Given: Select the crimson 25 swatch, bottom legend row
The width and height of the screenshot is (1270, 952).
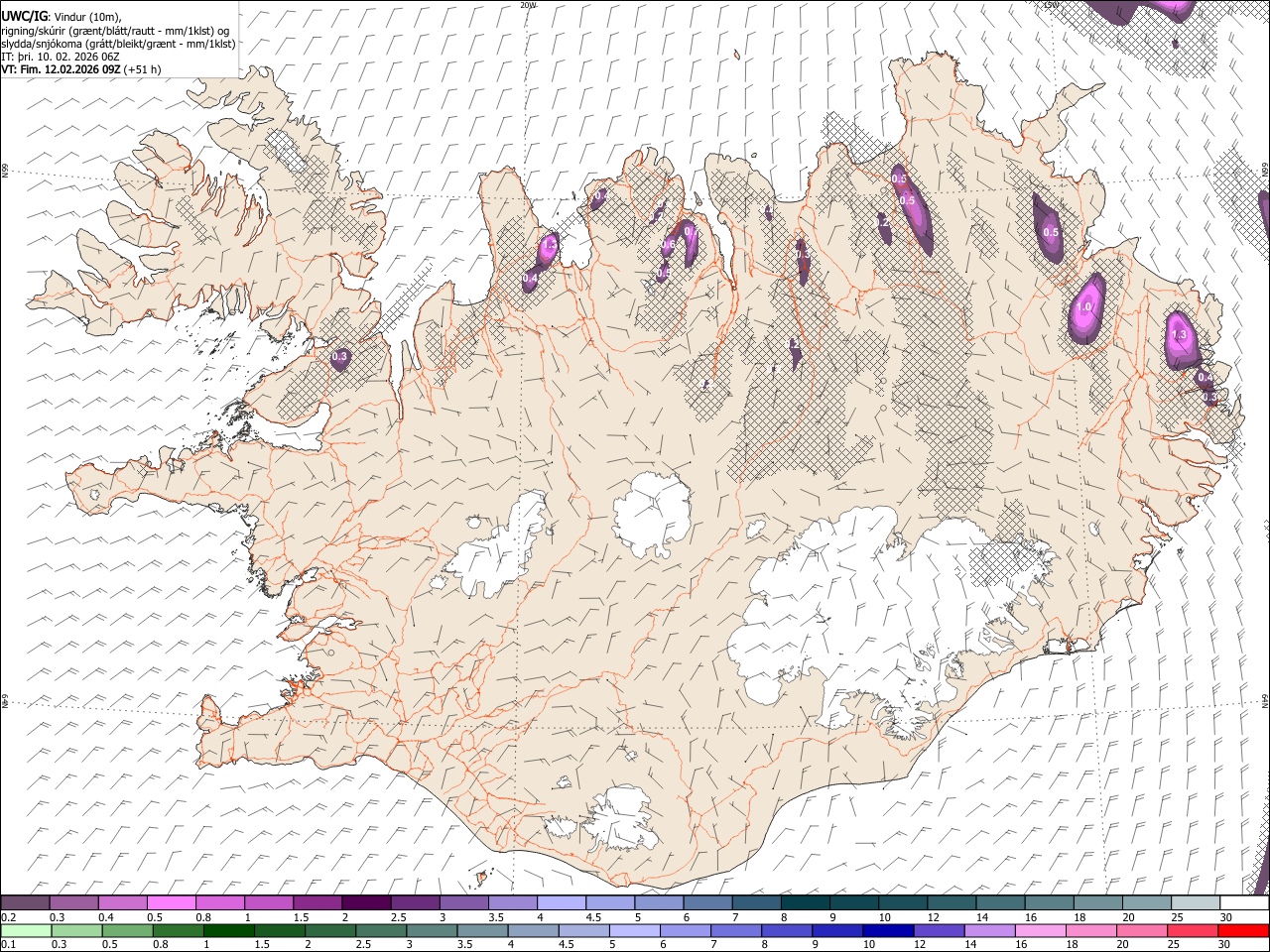Looking at the screenshot, I should coord(1192,931).
